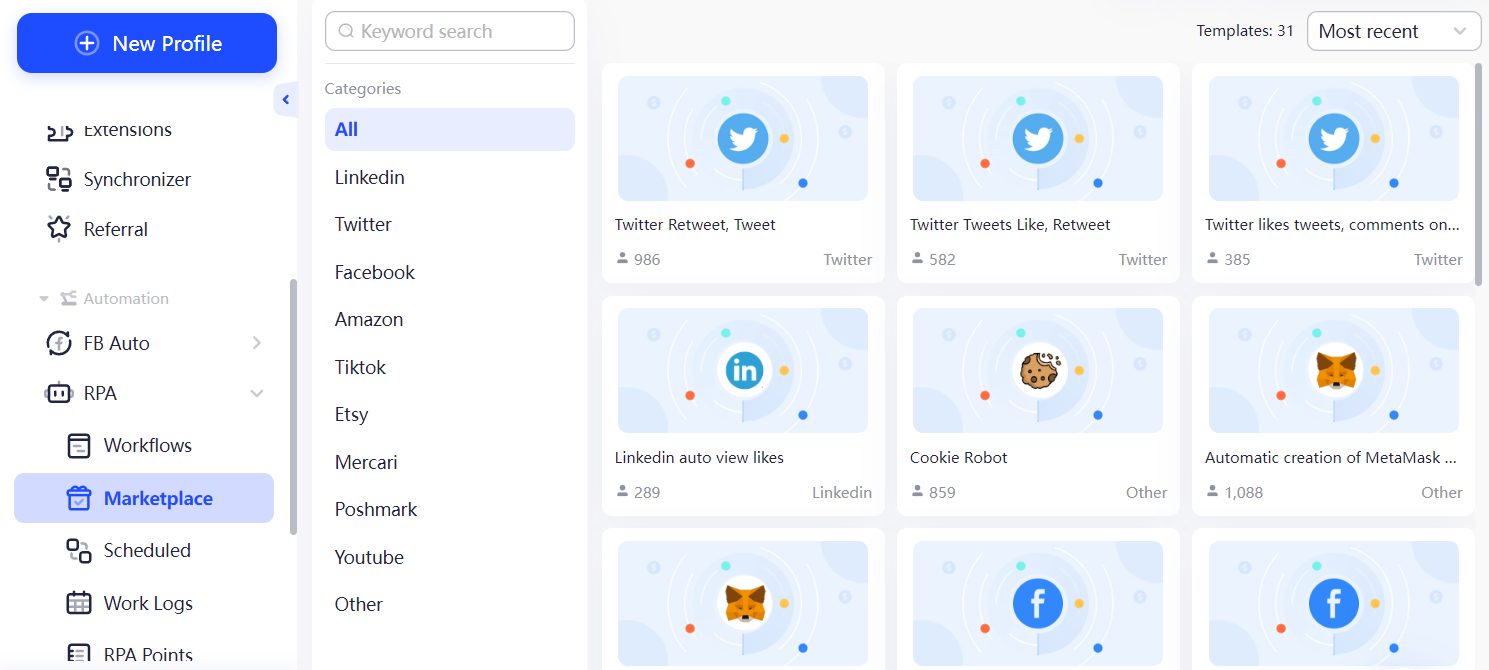Expand the FB Auto submenu arrow
The height and width of the screenshot is (670, 1489).
click(x=257, y=343)
